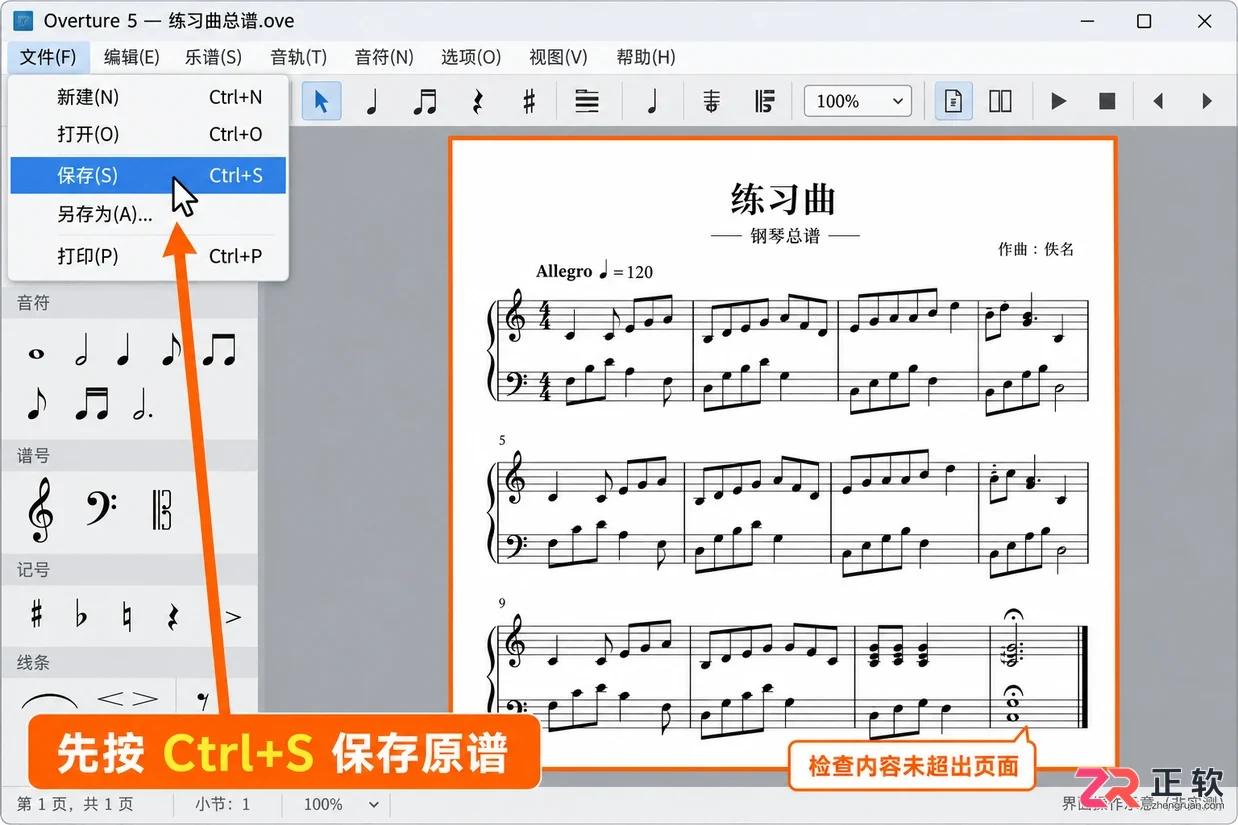Pick quarter note tool beside arrow pointer
This screenshot has width=1238, height=825.
click(x=372, y=101)
